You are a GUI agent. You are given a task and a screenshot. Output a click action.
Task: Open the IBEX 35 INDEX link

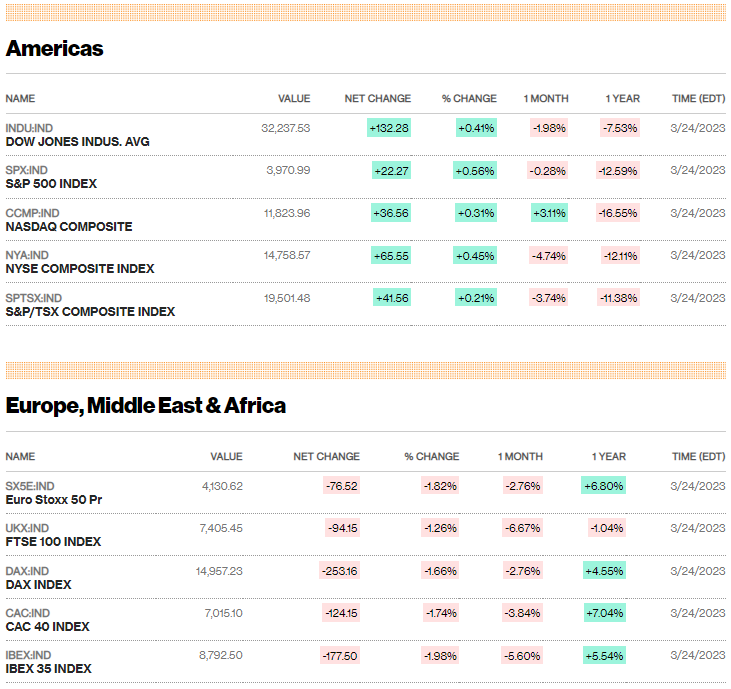coord(48,668)
